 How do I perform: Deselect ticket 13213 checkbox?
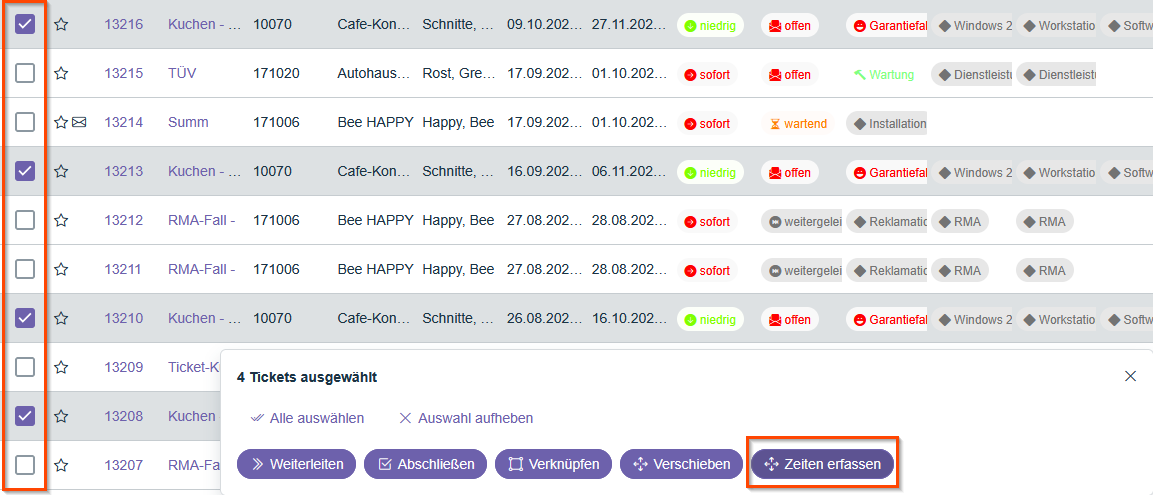pos(25,171)
